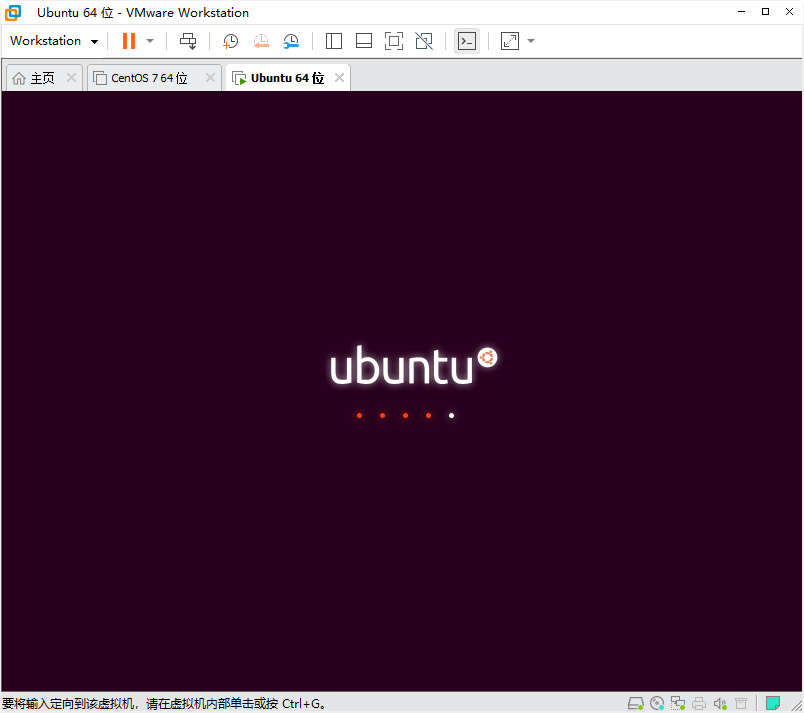The height and width of the screenshot is (713, 804).
Task: Minimize the VMware Workstation window
Action: coord(741,12)
